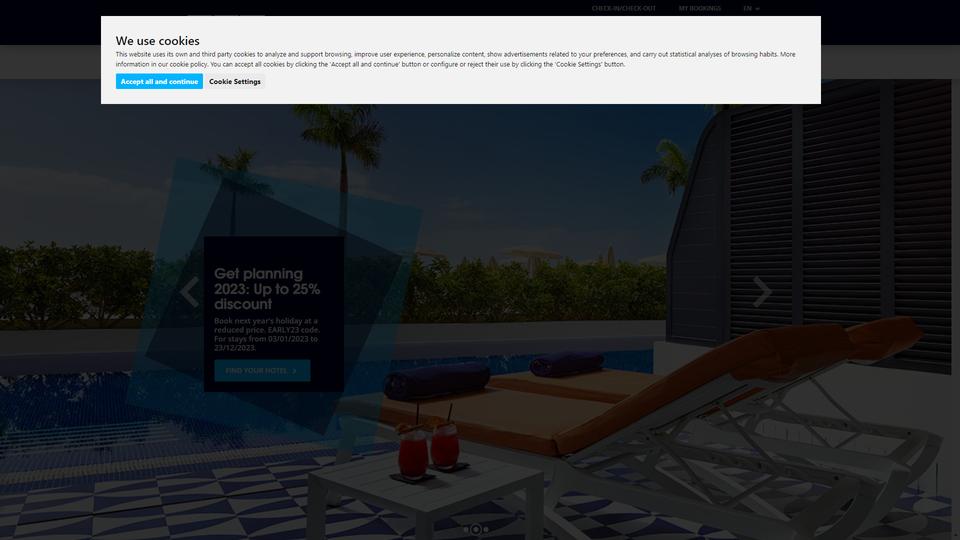
Task: Open Cookie Settings
Action: (234, 81)
